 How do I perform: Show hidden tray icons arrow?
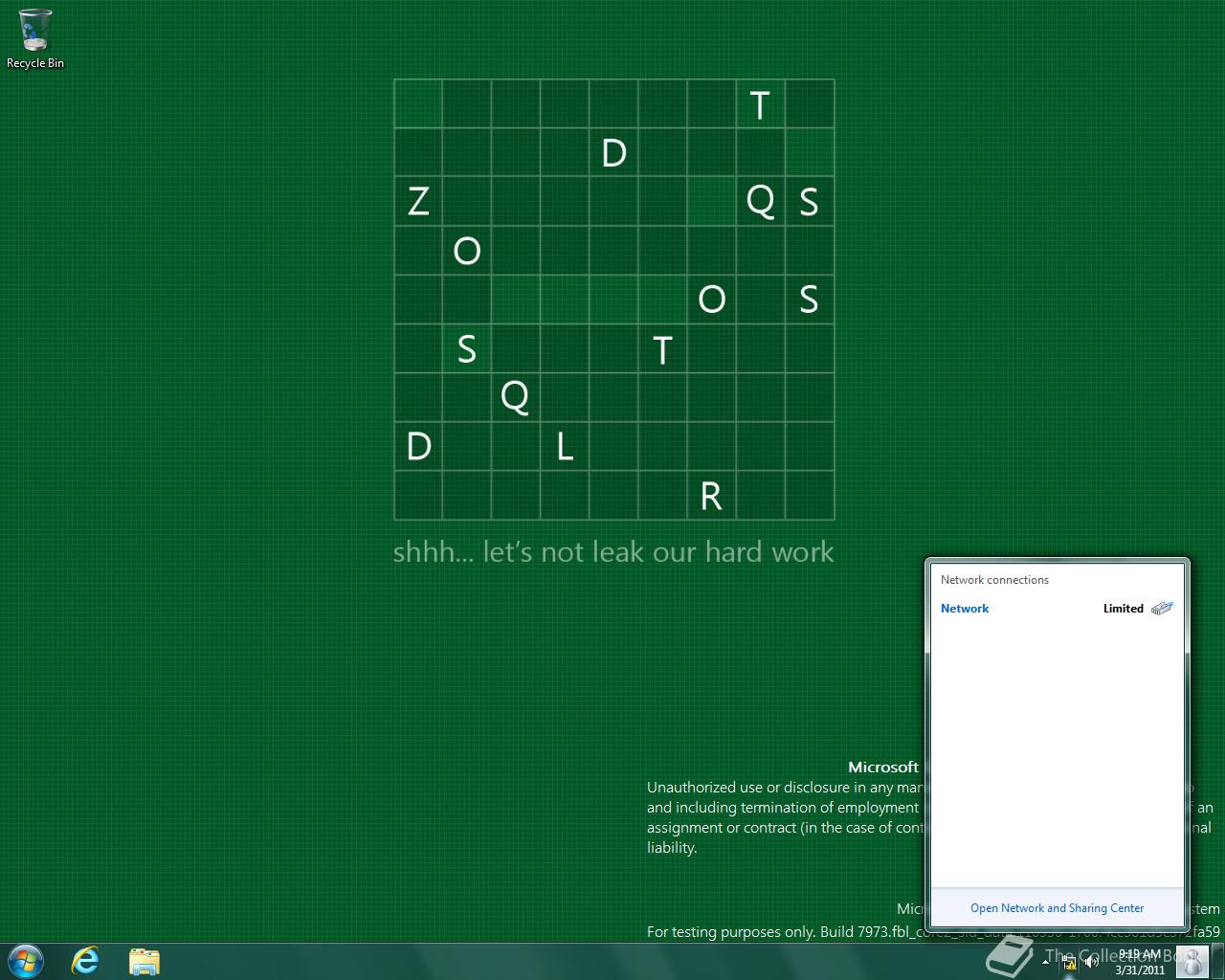point(1046,962)
